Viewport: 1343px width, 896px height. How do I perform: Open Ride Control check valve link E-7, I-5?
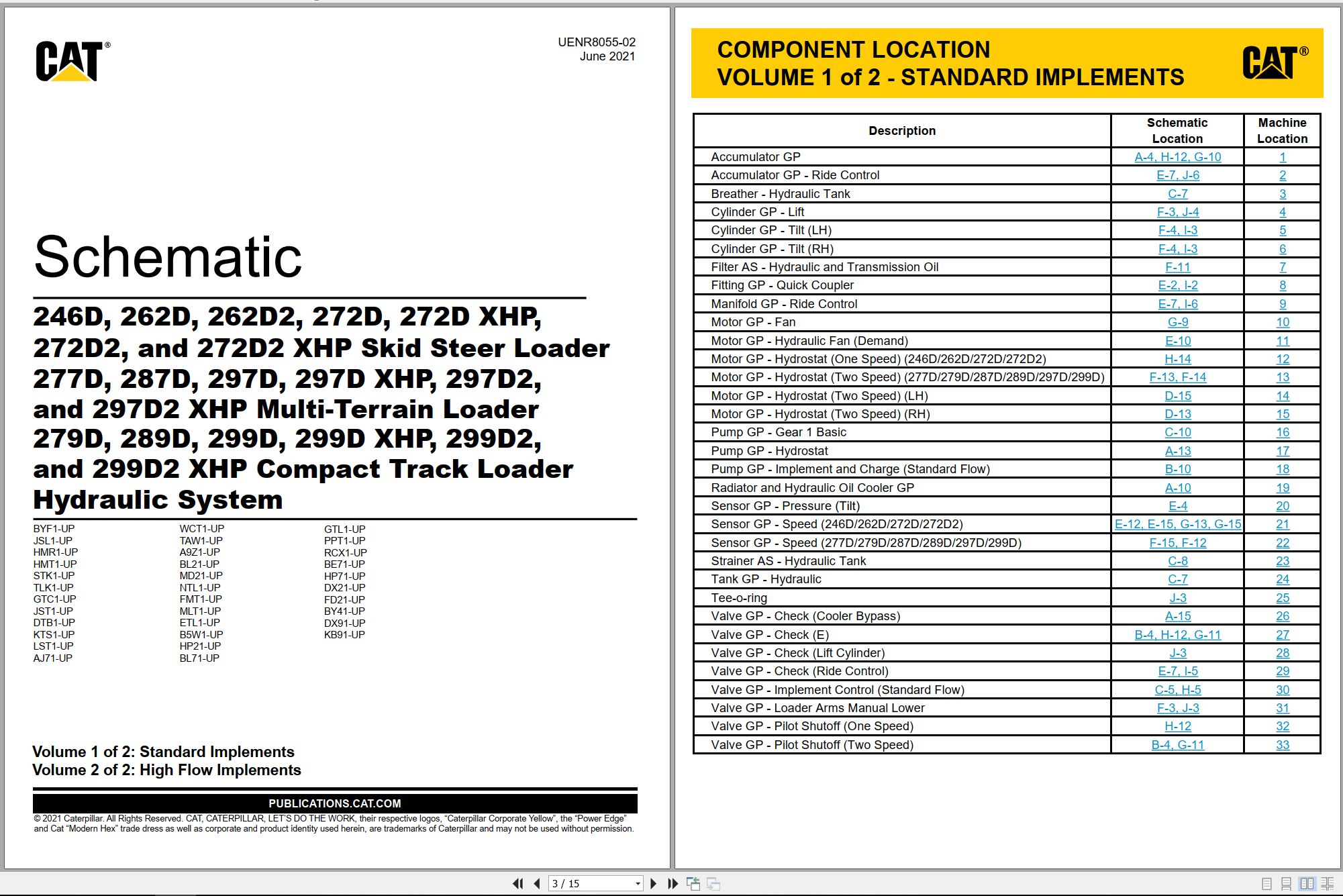pyautogui.click(x=1177, y=671)
